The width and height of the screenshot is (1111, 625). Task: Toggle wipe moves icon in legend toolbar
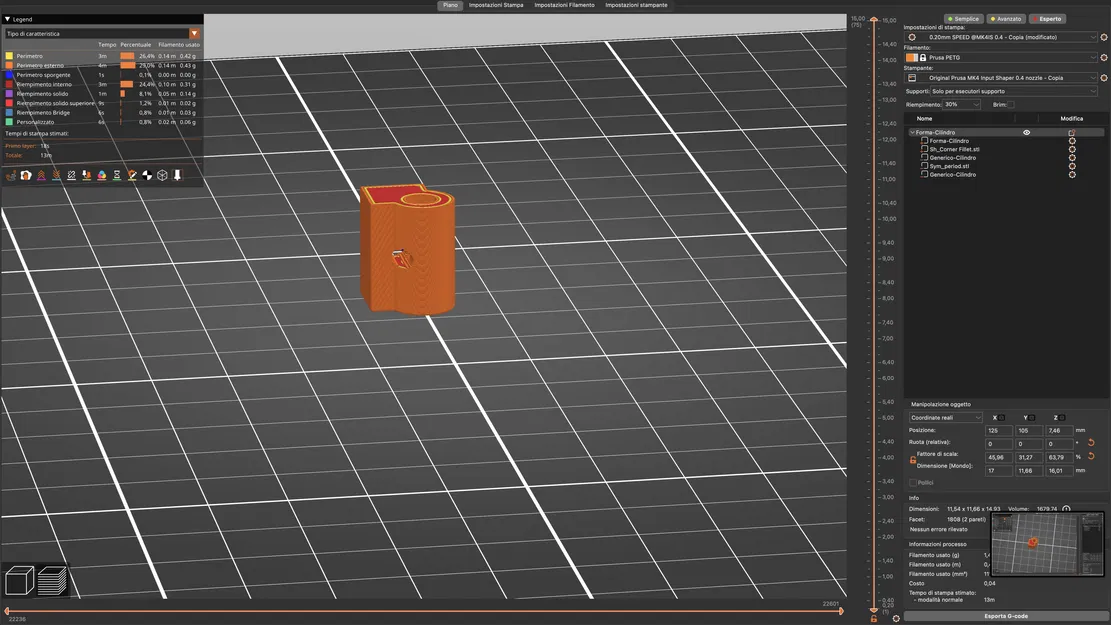(x=26, y=175)
